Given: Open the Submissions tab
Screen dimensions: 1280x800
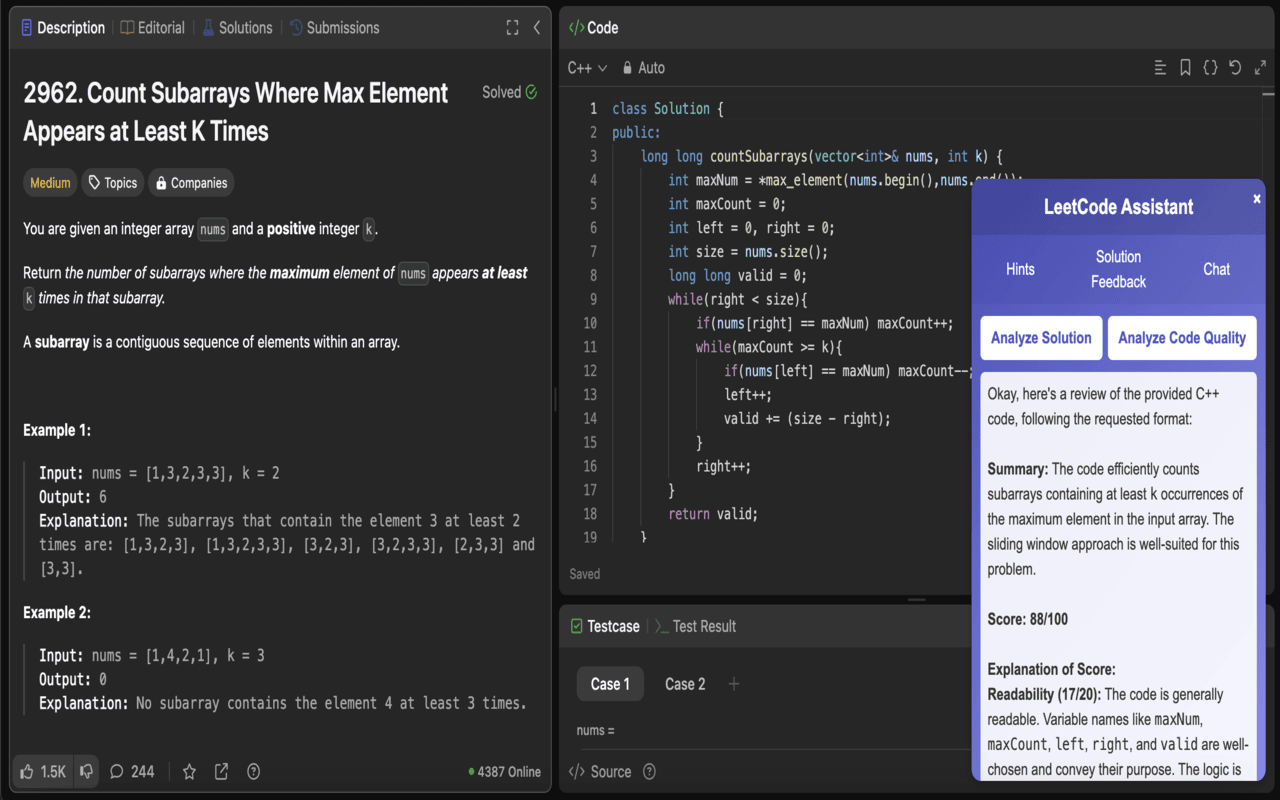Looking at the screenshot, I should 334,28.
